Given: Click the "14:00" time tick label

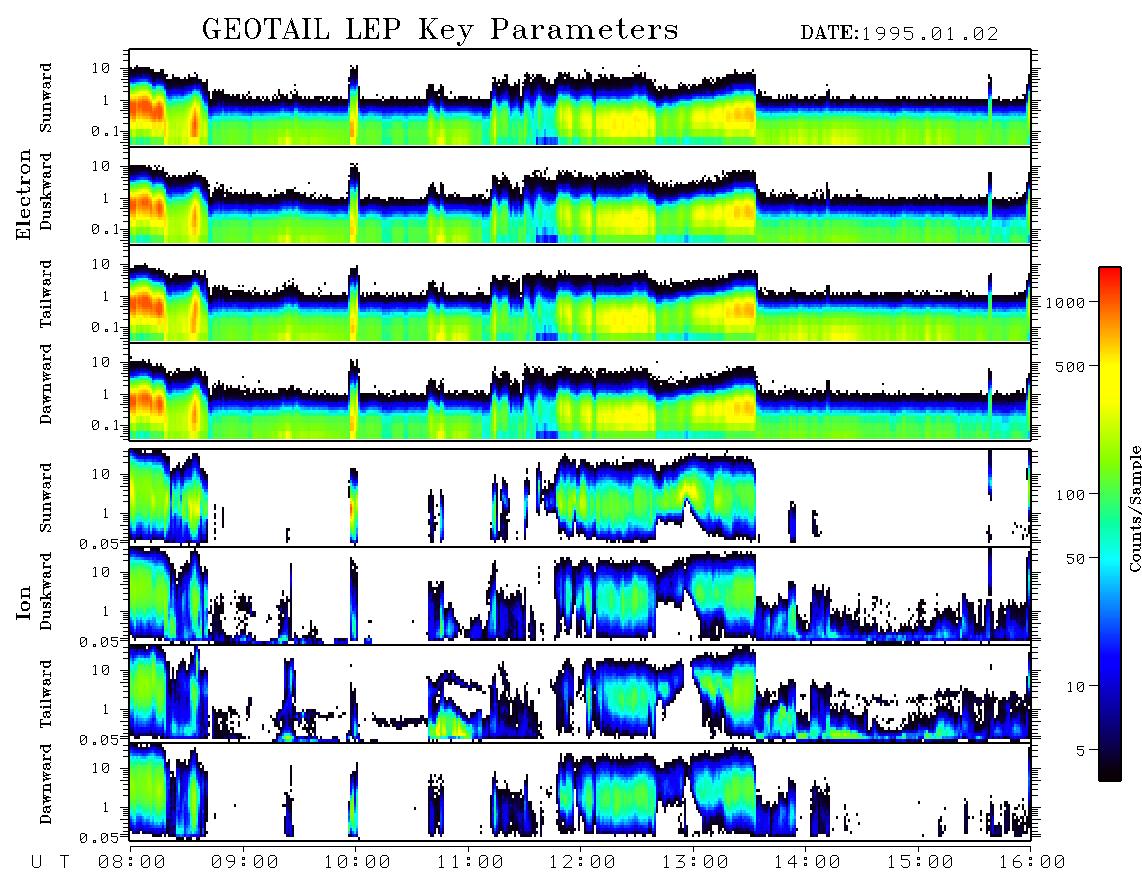Looking at the screenshot, I should pos(807,862).
